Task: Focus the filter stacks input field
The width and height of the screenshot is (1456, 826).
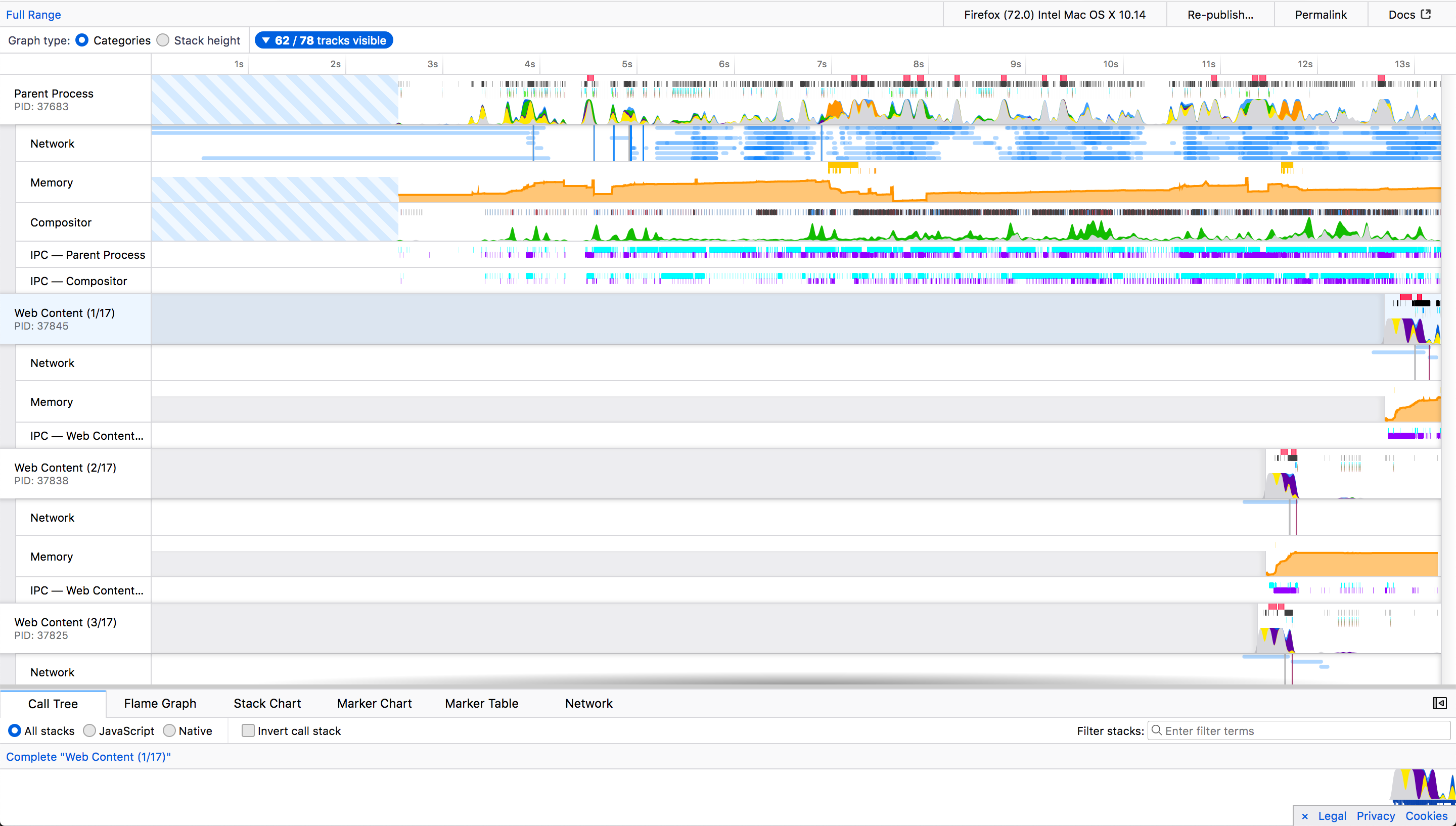Action: (1299, 730)
